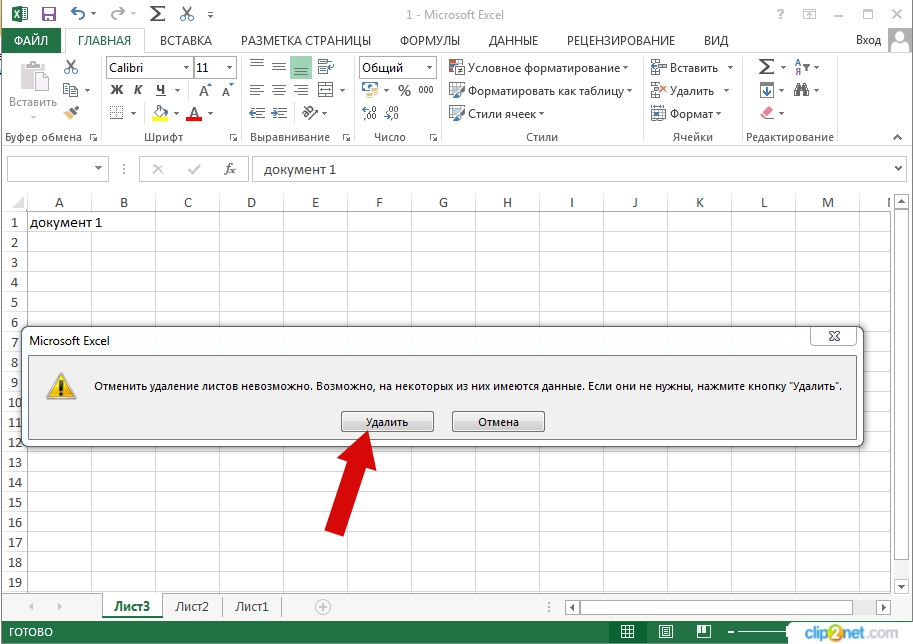Click the cell borders icon
The image size is (913, 644).
point(116,113)
